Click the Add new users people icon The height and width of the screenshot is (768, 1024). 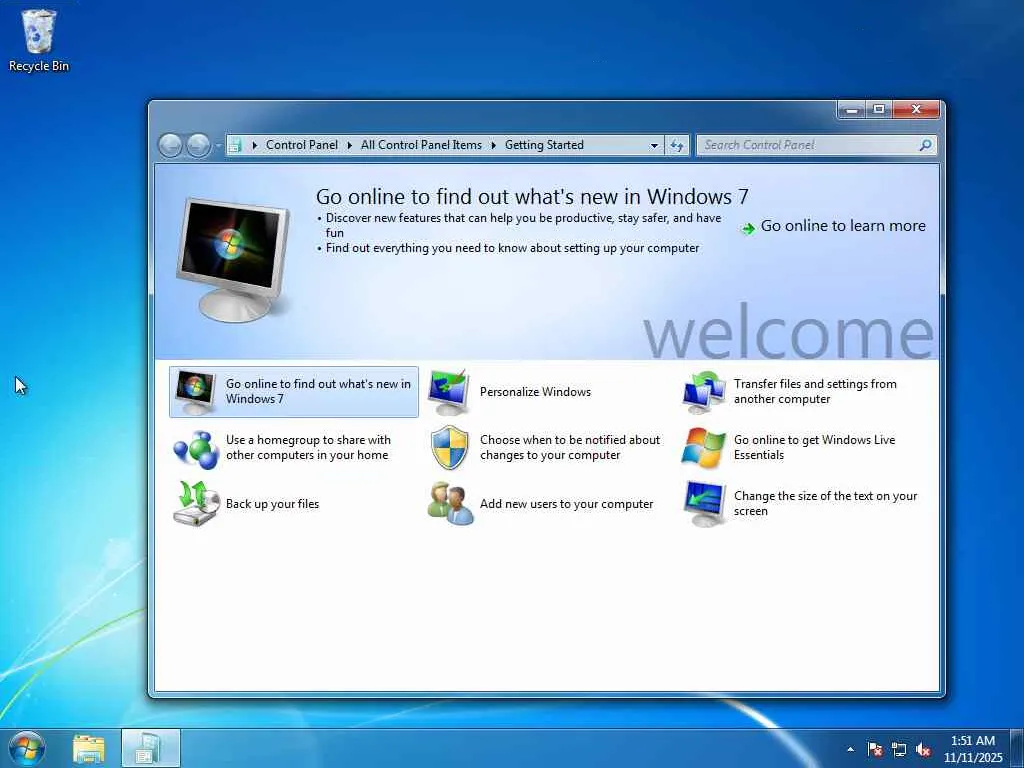pos(449,504)
